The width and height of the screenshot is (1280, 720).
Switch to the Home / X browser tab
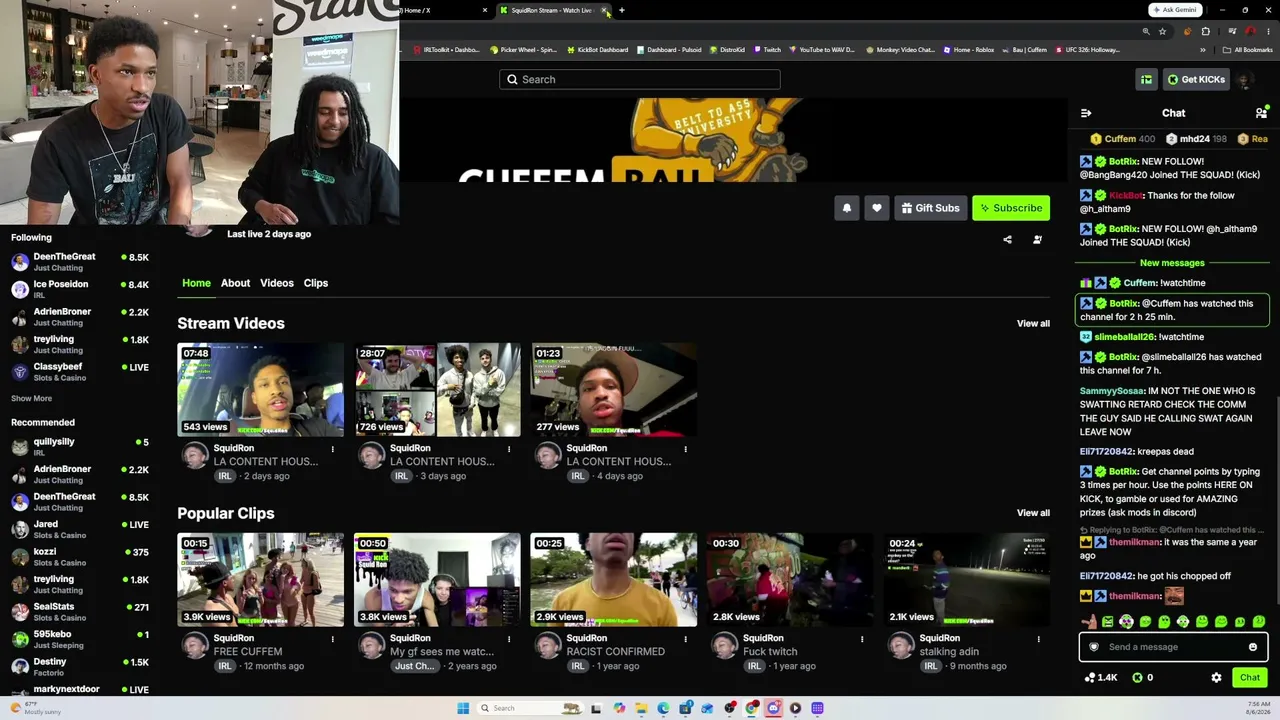tap(440, 10)
